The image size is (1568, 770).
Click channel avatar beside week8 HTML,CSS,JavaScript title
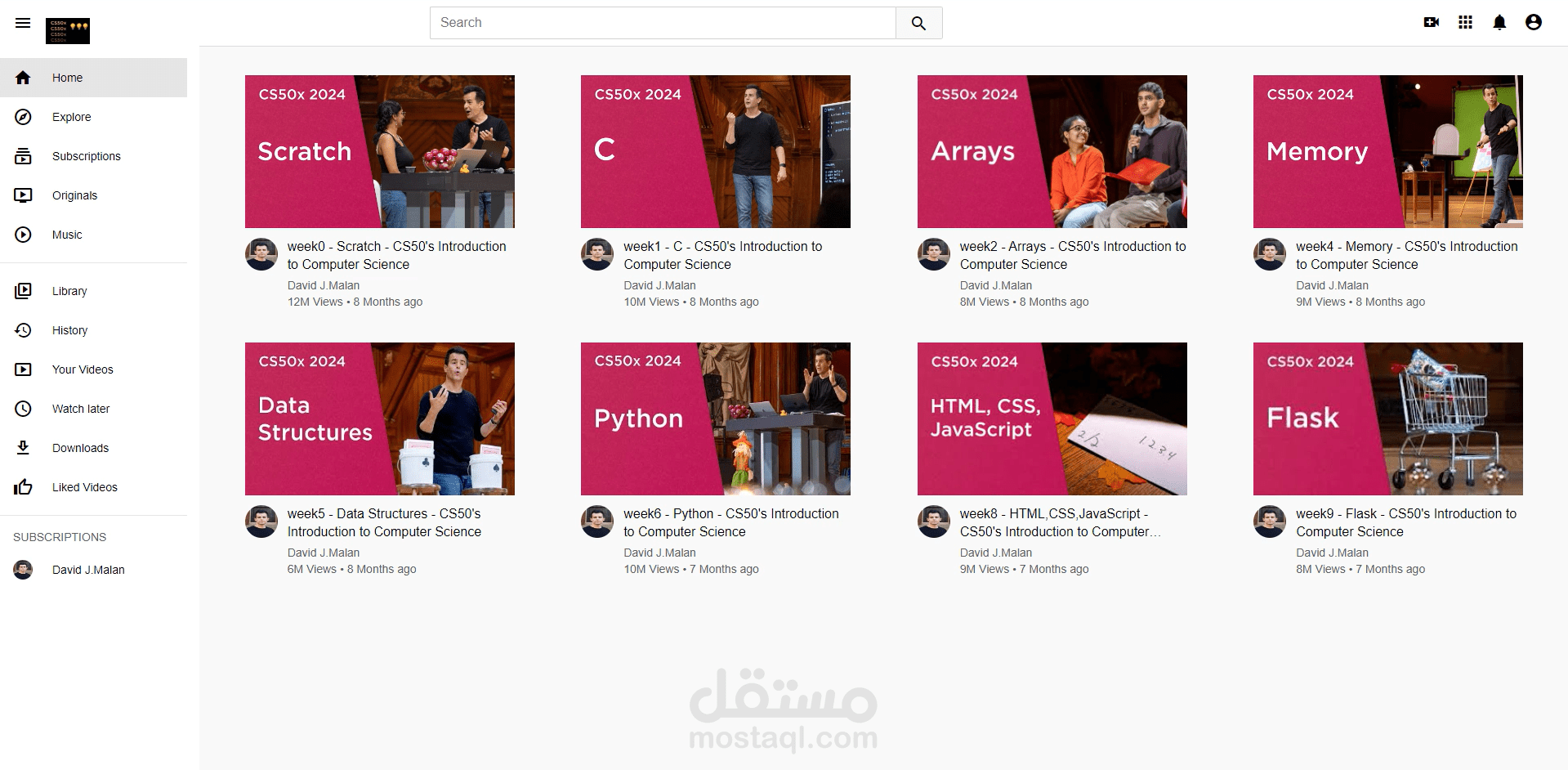pos(934,522)
